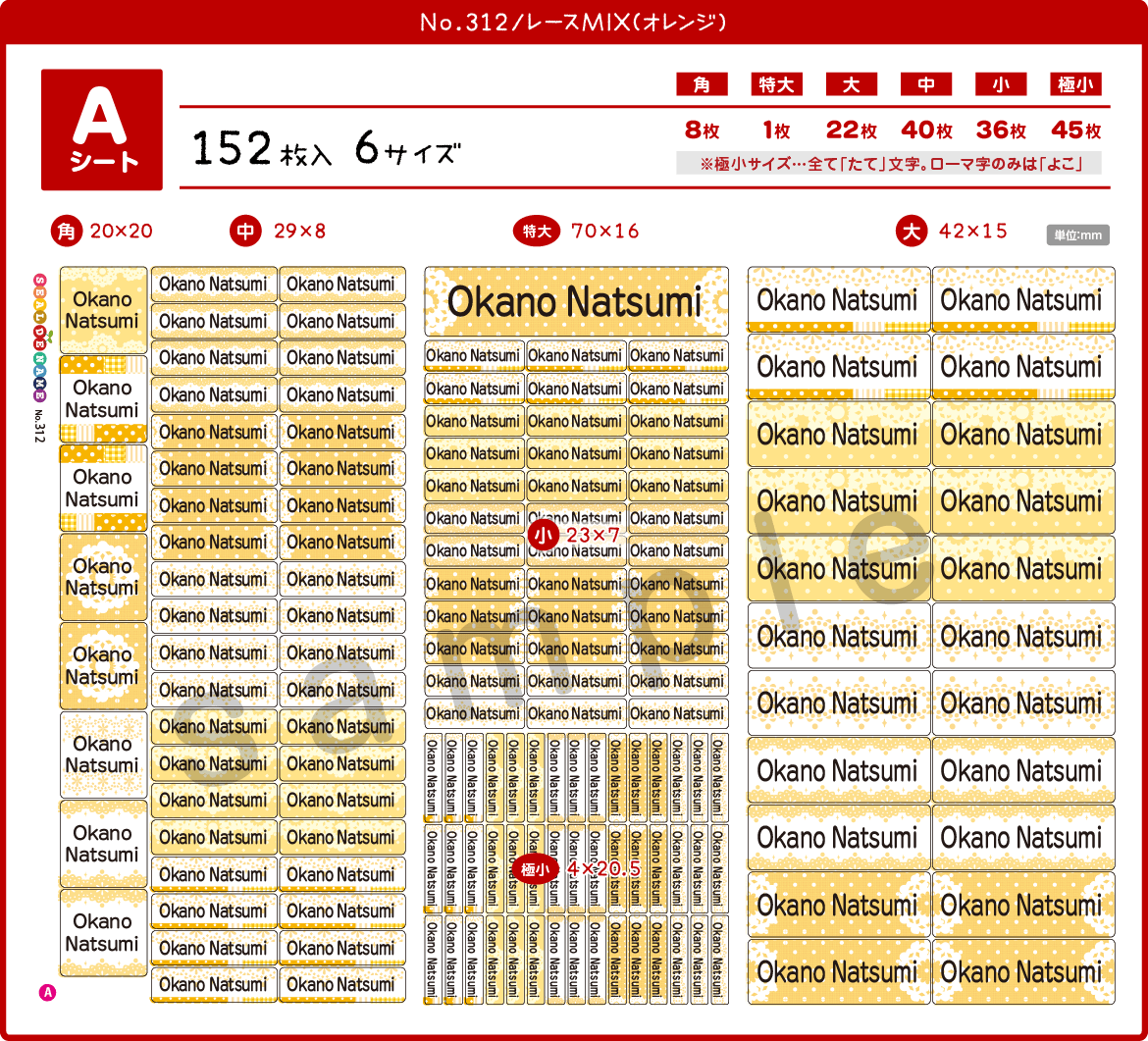Click the "20×20" dimension text

122,232
